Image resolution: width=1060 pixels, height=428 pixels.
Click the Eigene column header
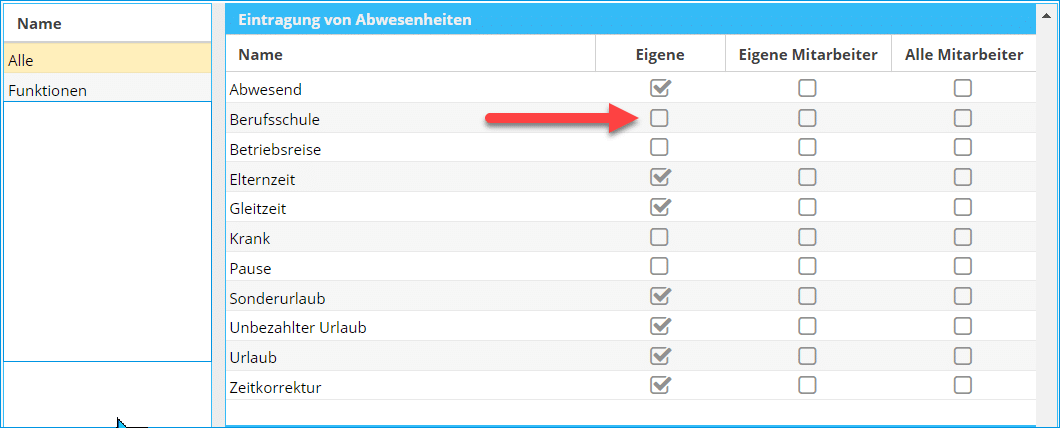[660, 55]
